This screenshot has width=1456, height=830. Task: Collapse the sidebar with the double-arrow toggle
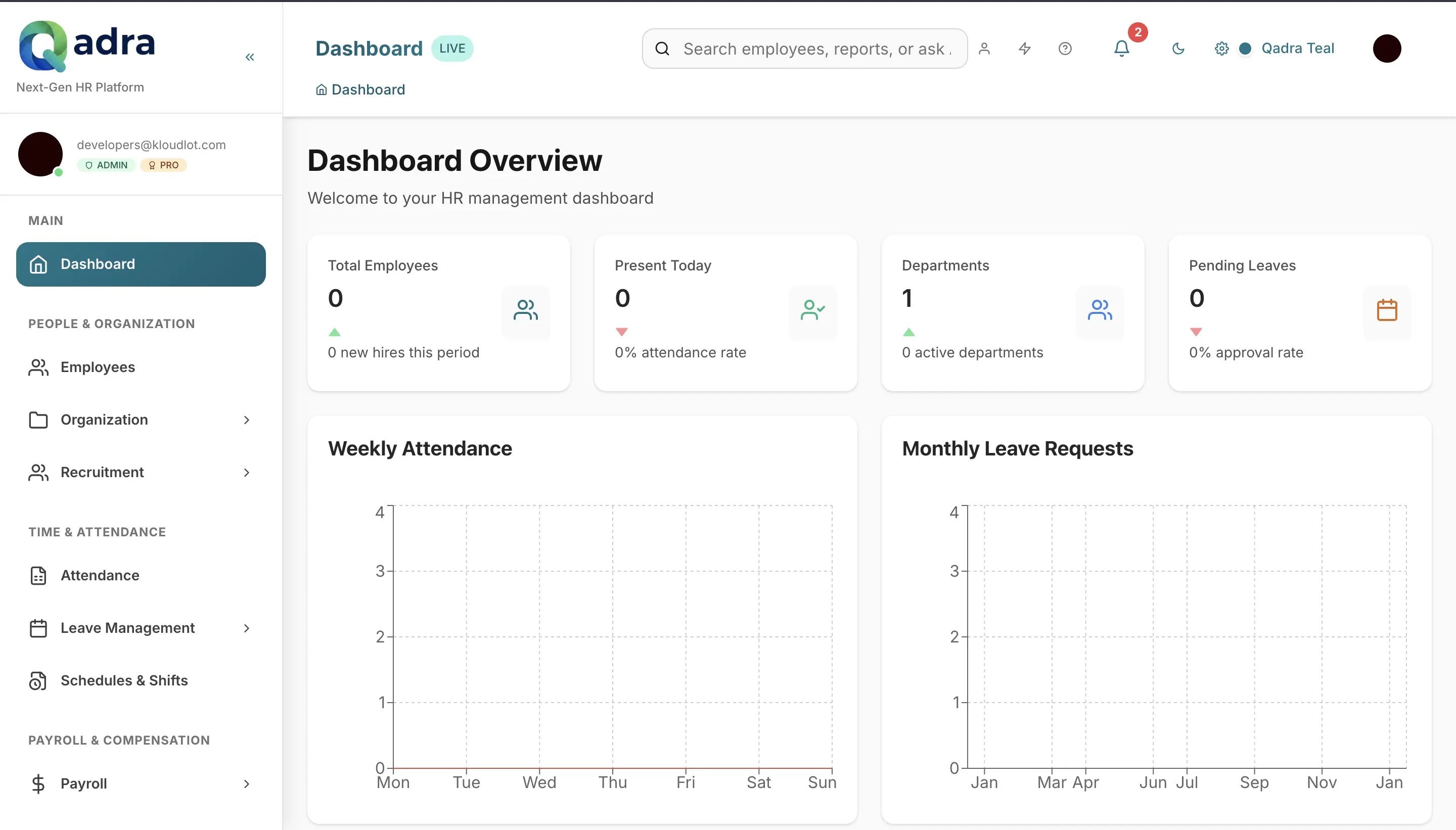tap(250, 57)
